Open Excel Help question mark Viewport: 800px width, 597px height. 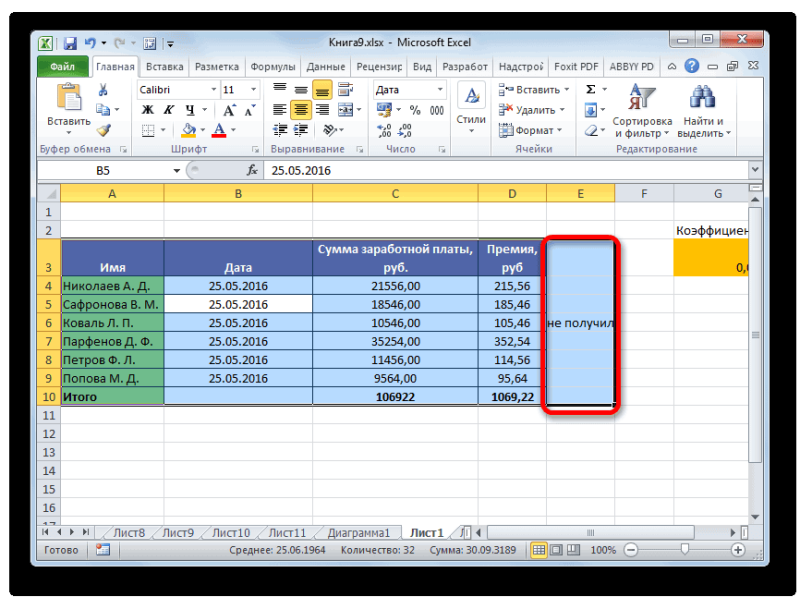[691, 66]
